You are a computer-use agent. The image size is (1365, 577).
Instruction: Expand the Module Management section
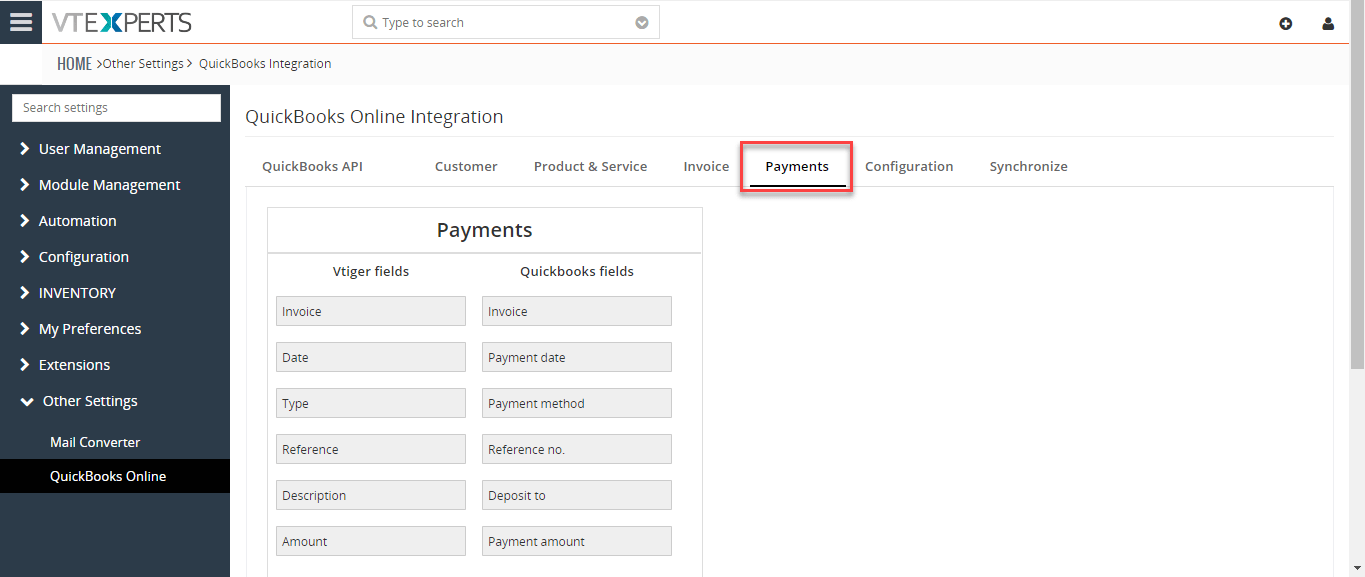pos(109,184)
